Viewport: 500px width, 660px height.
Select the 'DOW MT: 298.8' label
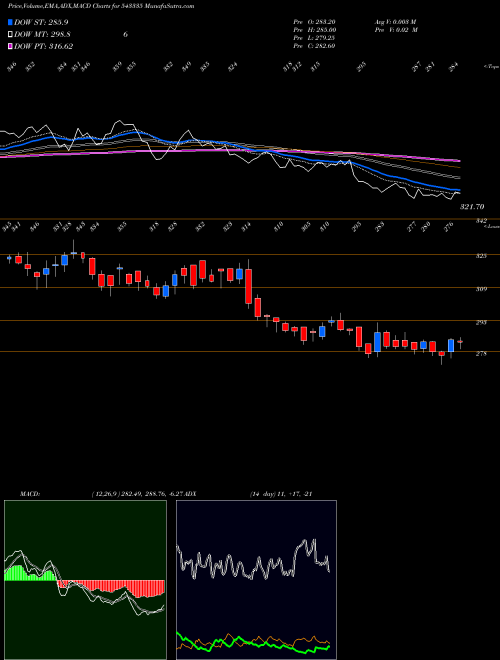point(42,35)
